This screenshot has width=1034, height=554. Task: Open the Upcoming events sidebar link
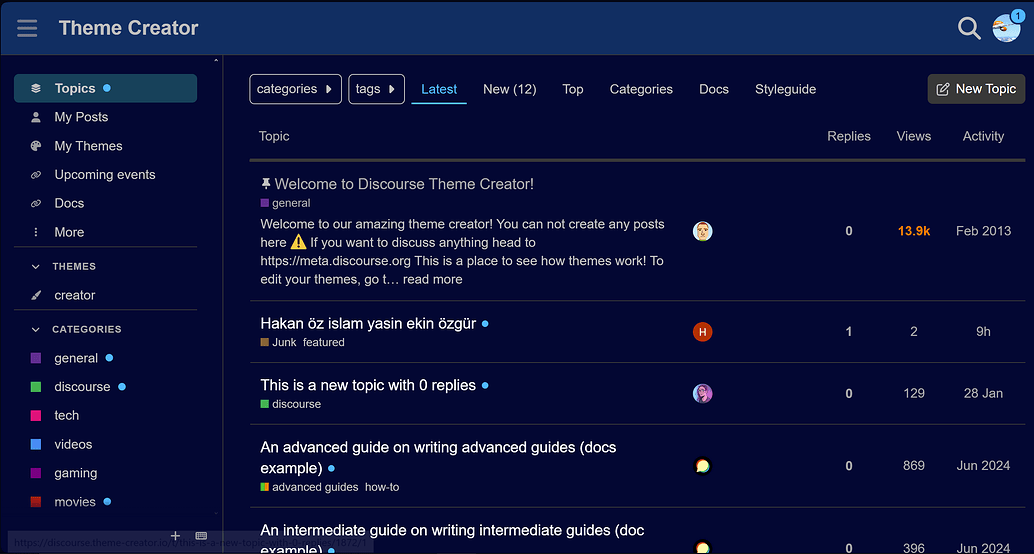coord(104,175)
